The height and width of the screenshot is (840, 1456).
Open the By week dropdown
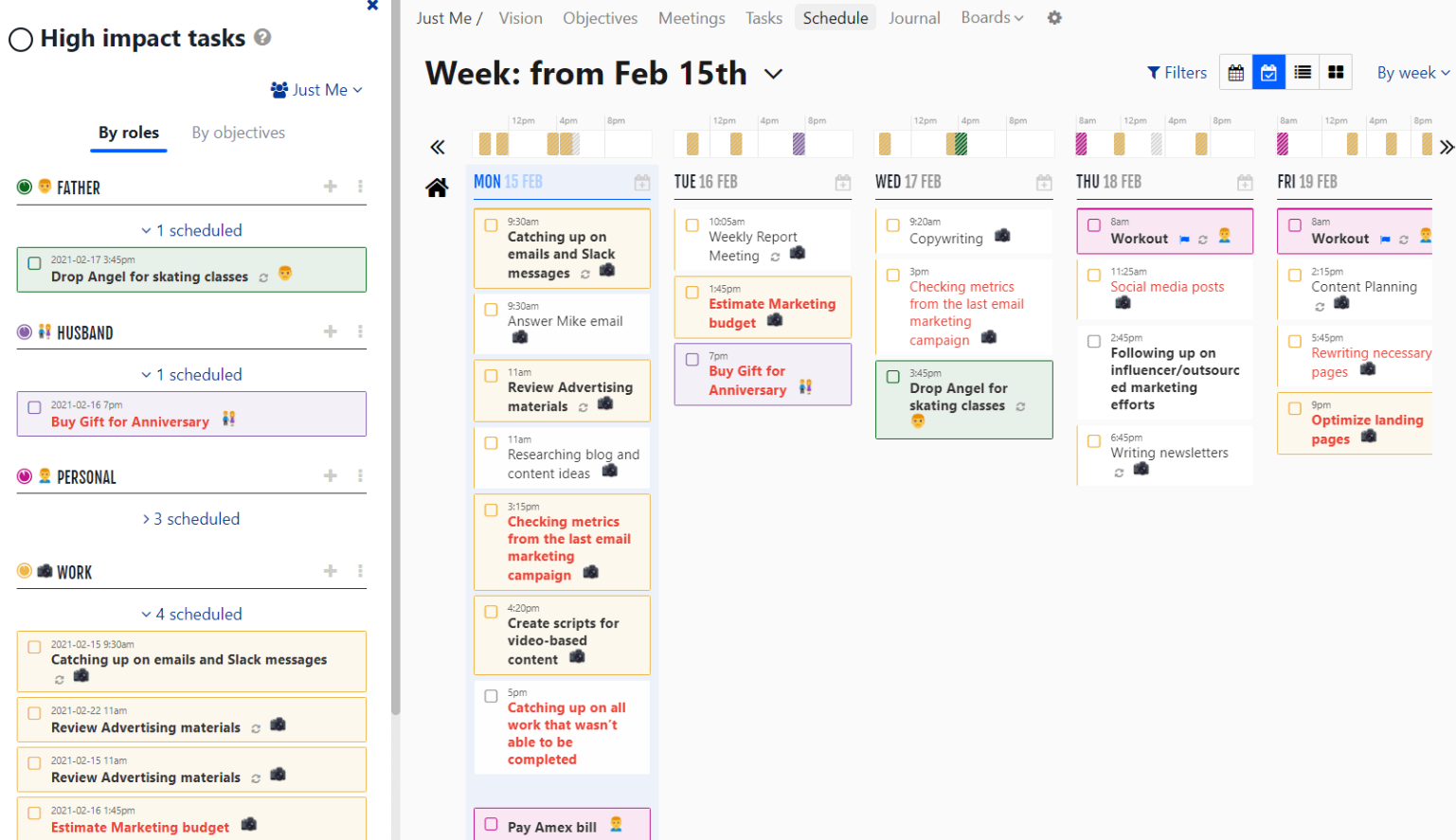(1412, 73)
